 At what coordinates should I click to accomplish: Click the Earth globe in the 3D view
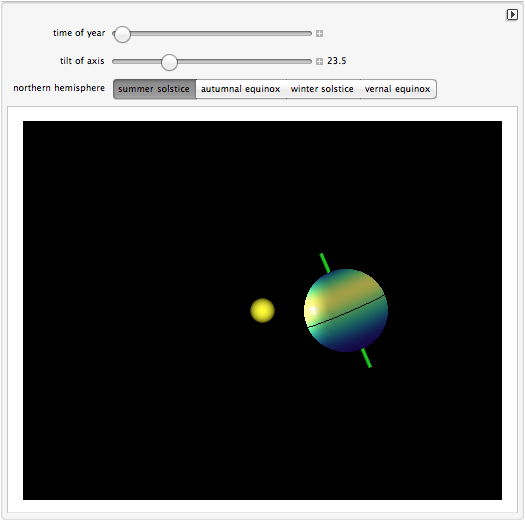coord(346,310)
